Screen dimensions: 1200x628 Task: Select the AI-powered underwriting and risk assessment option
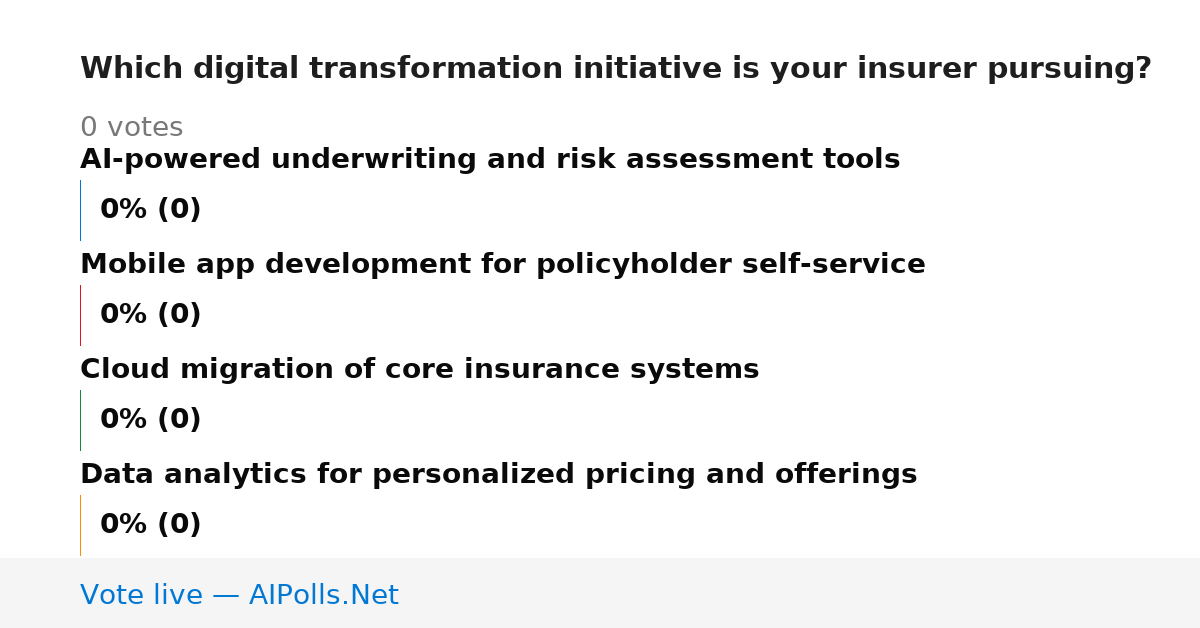[x=490, y=160]
